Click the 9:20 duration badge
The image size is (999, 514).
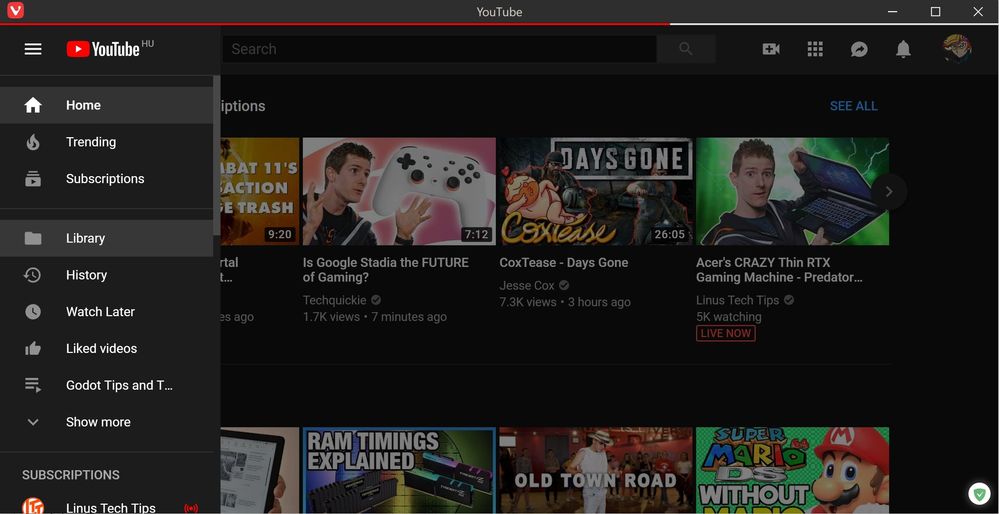pyautogui.click(x=280, y=234)
